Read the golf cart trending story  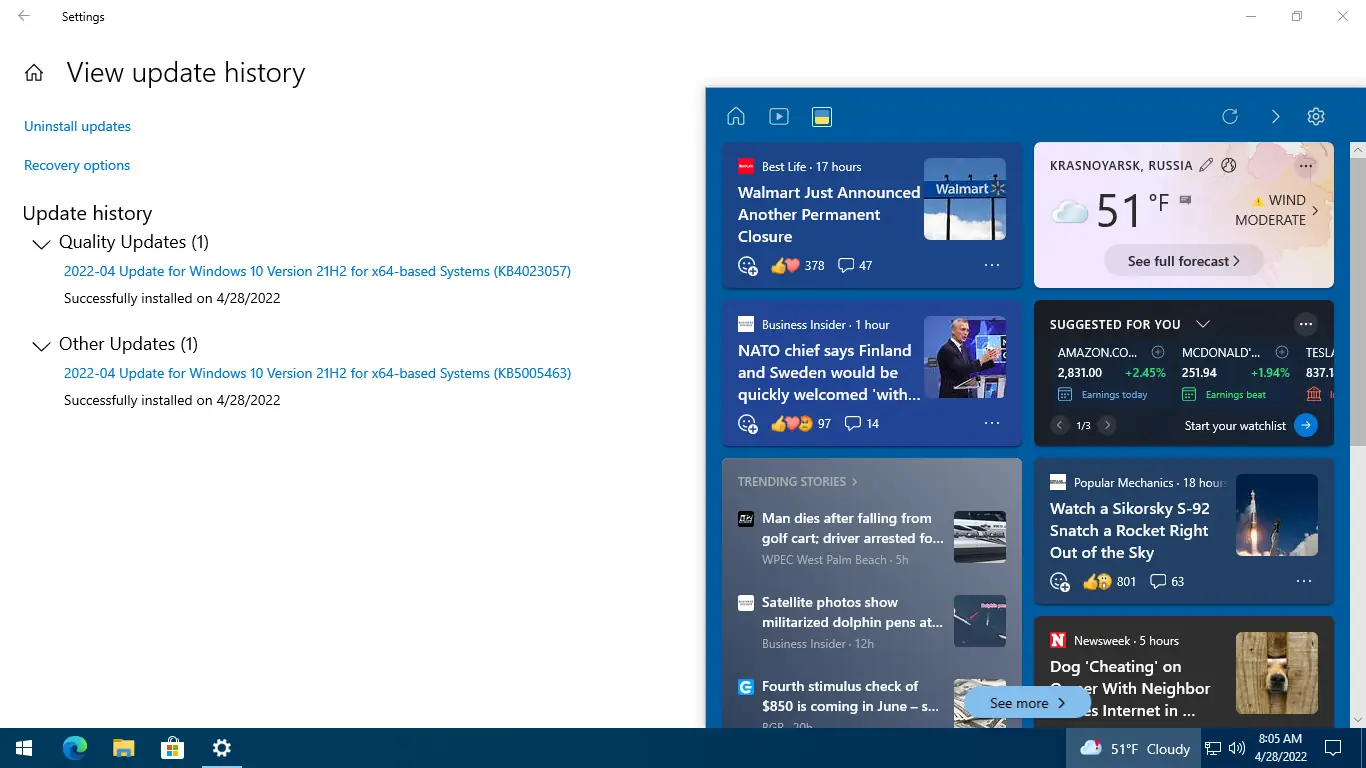pos(853,528)
